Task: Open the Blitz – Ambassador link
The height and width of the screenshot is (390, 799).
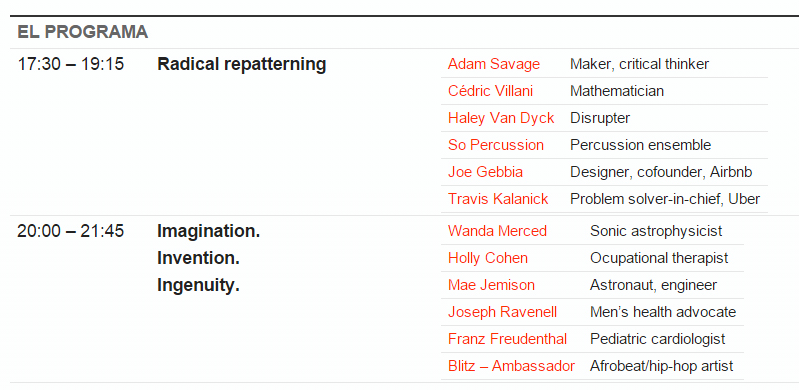Action: coord(511,366)
